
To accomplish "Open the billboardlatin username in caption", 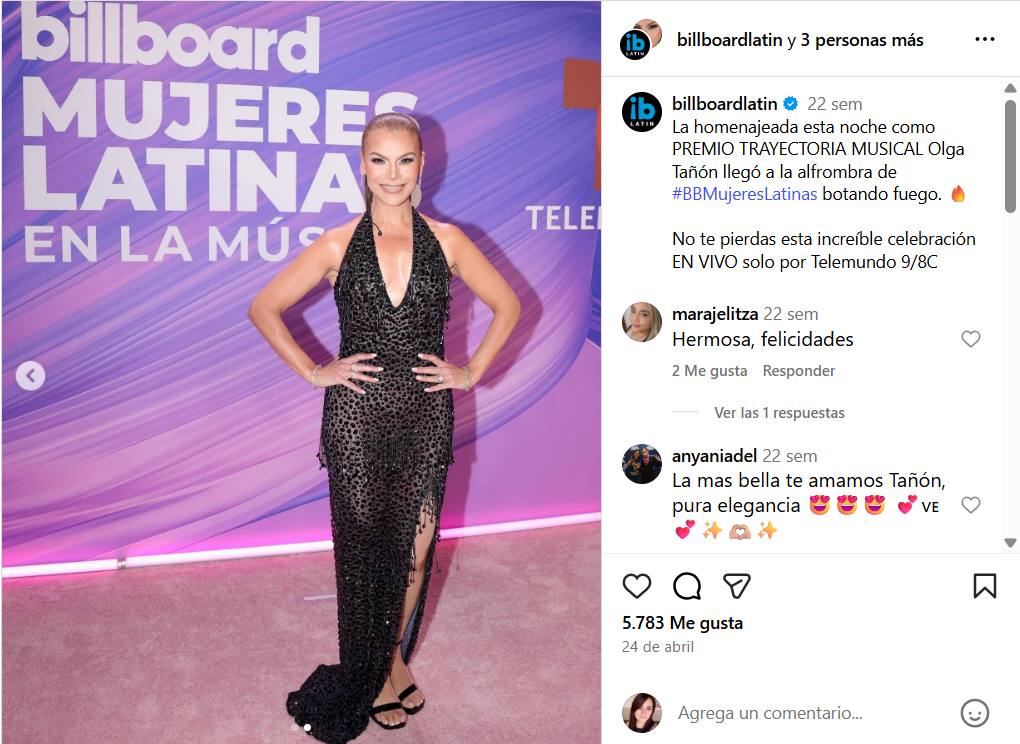I will [725, 104].
